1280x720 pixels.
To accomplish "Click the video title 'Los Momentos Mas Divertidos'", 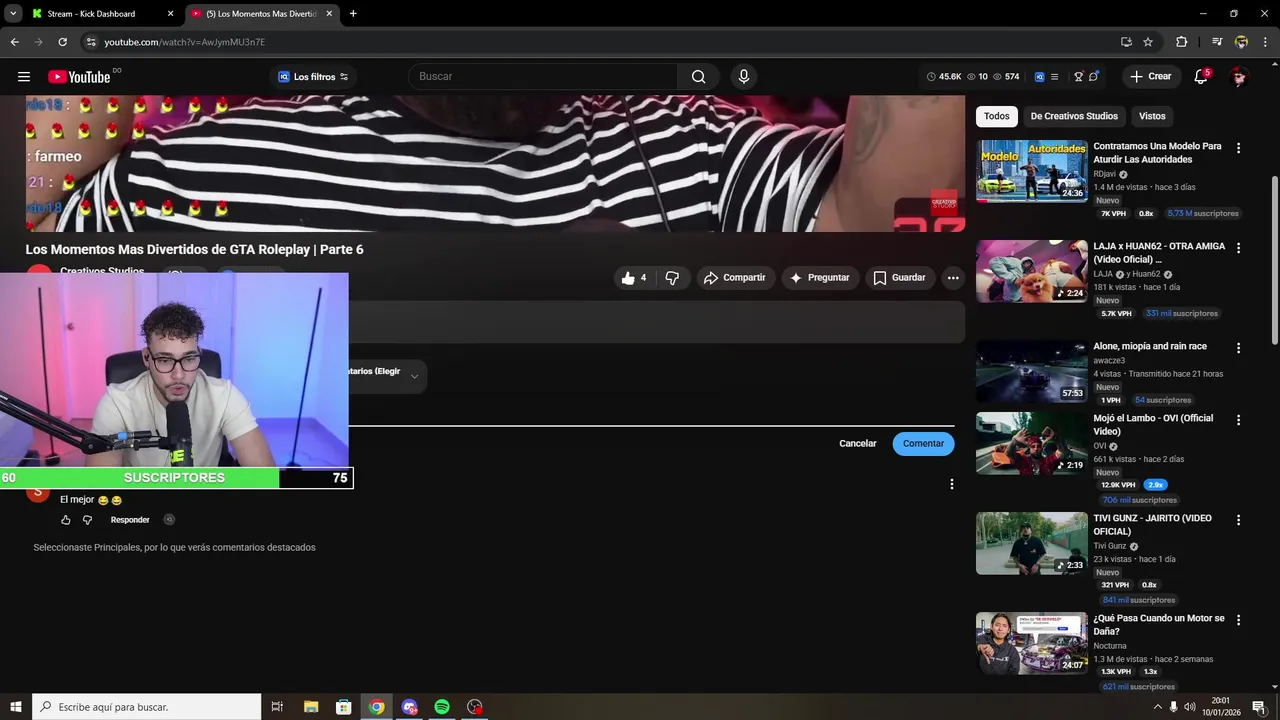I will 194,249.
